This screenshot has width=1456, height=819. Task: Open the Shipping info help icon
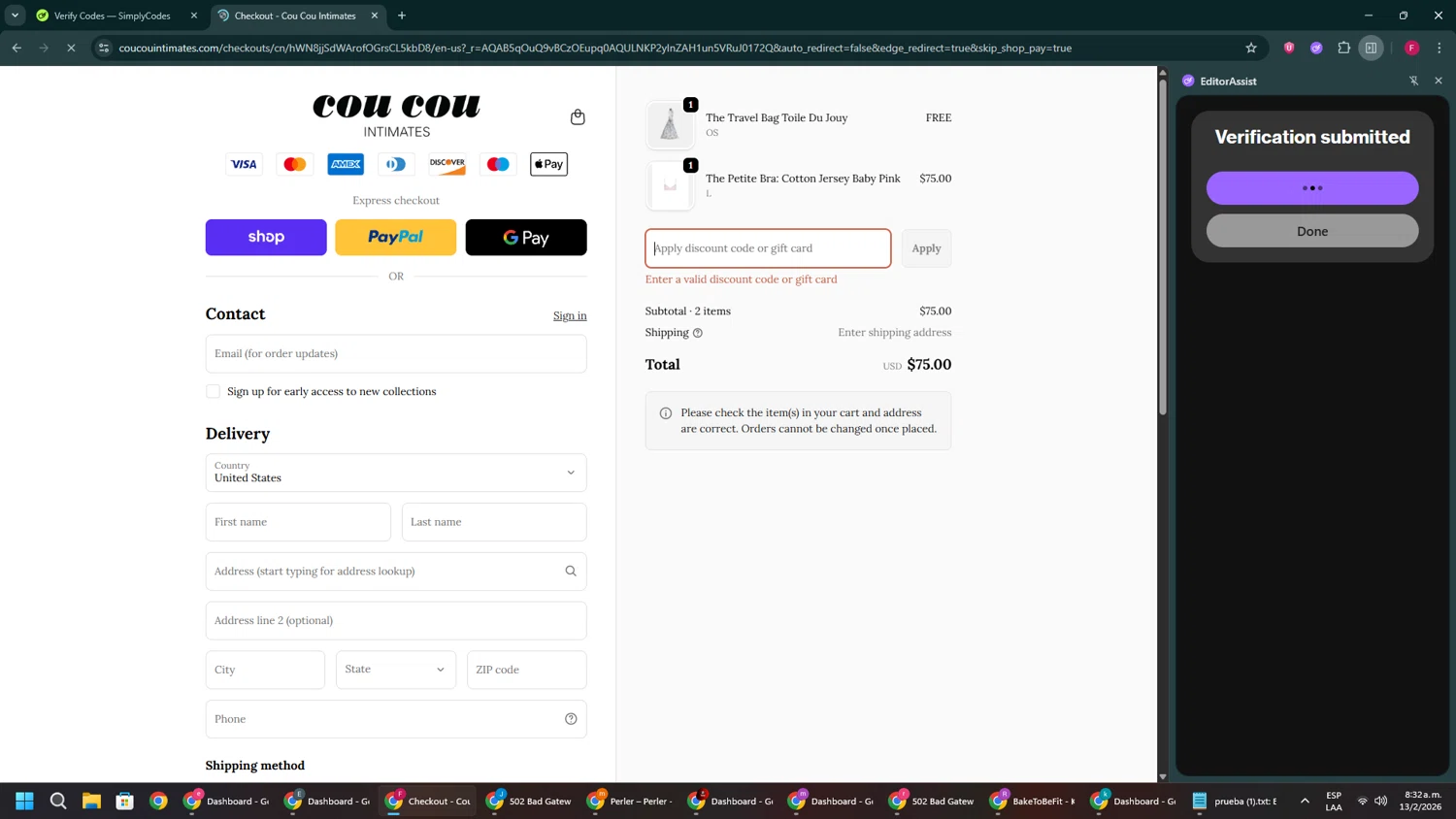tap(698, 333)
